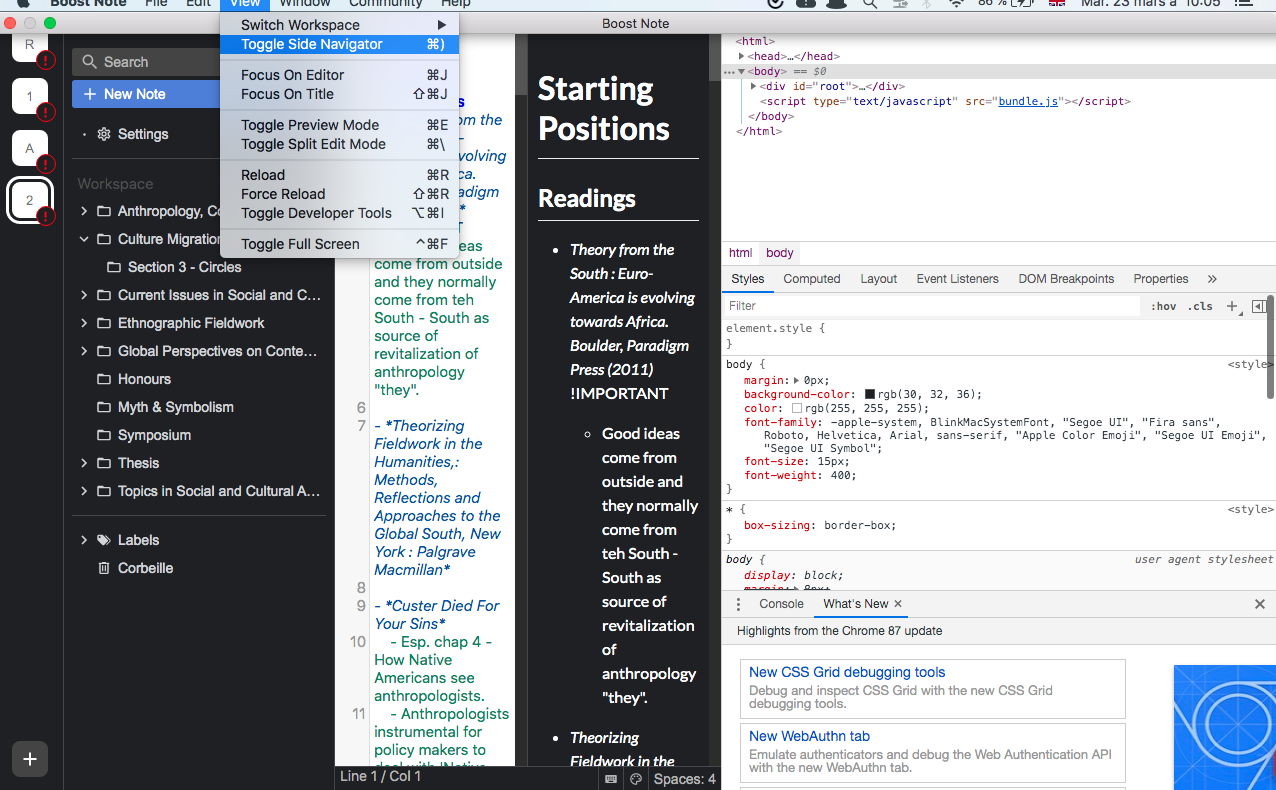The width and height of the screenshot is (1276, 790).
Task: Open the Corbeille trash icon
Action: [x=104, y=568]
